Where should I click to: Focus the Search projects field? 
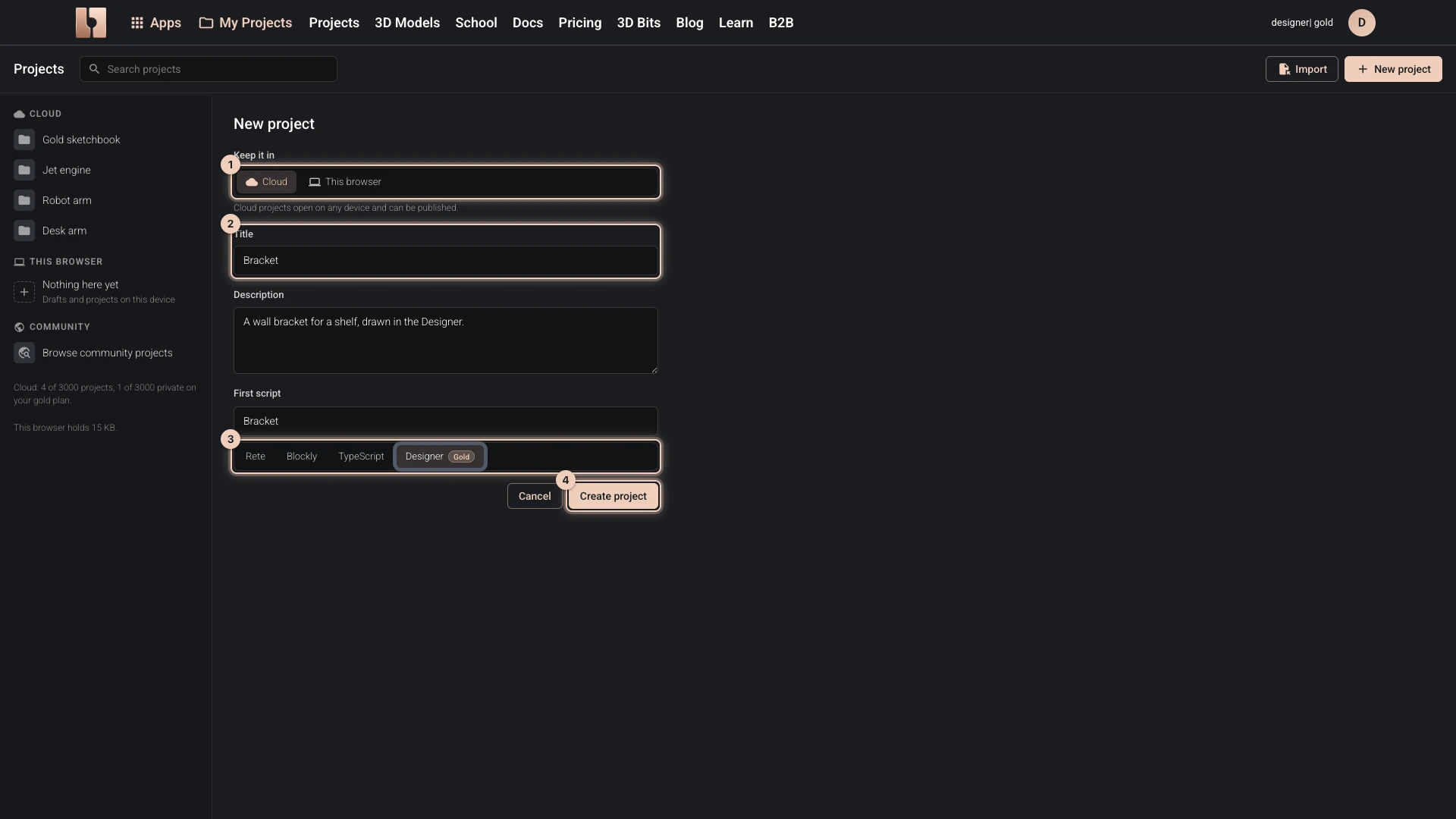pyautogui.click(x=209, y=69)
